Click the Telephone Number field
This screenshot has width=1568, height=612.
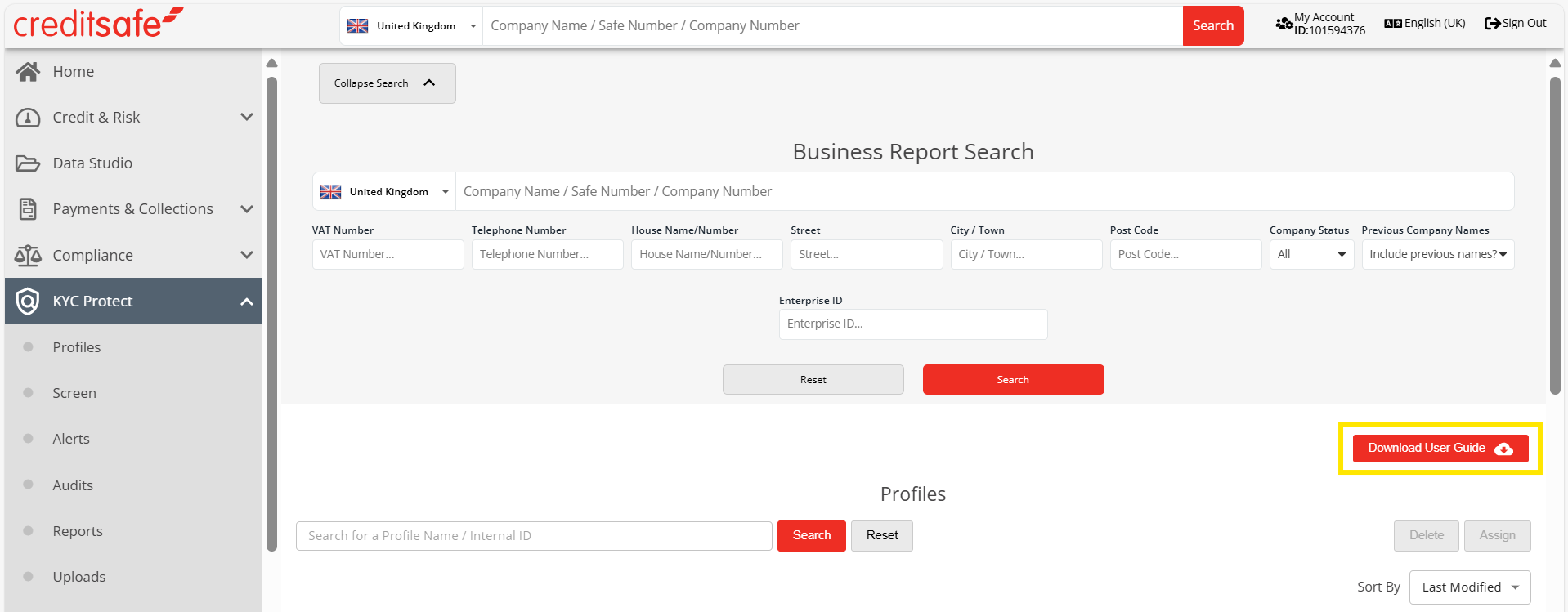click(547, 255)
